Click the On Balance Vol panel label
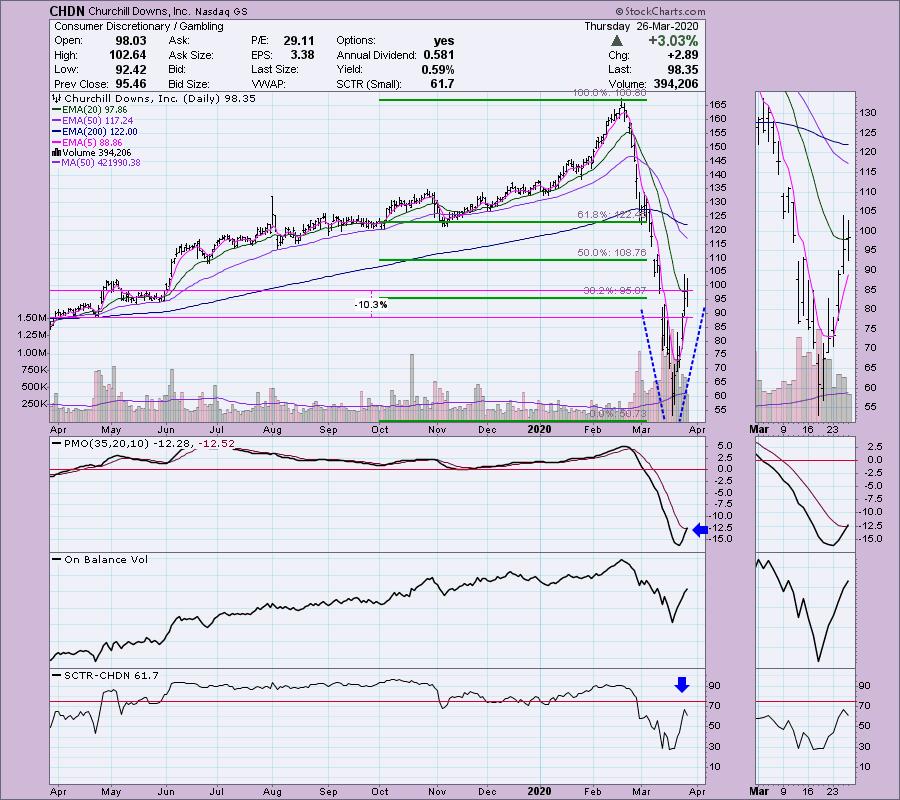Image resolution: width=900 pixels, height=800 pixels. [100, 560]
